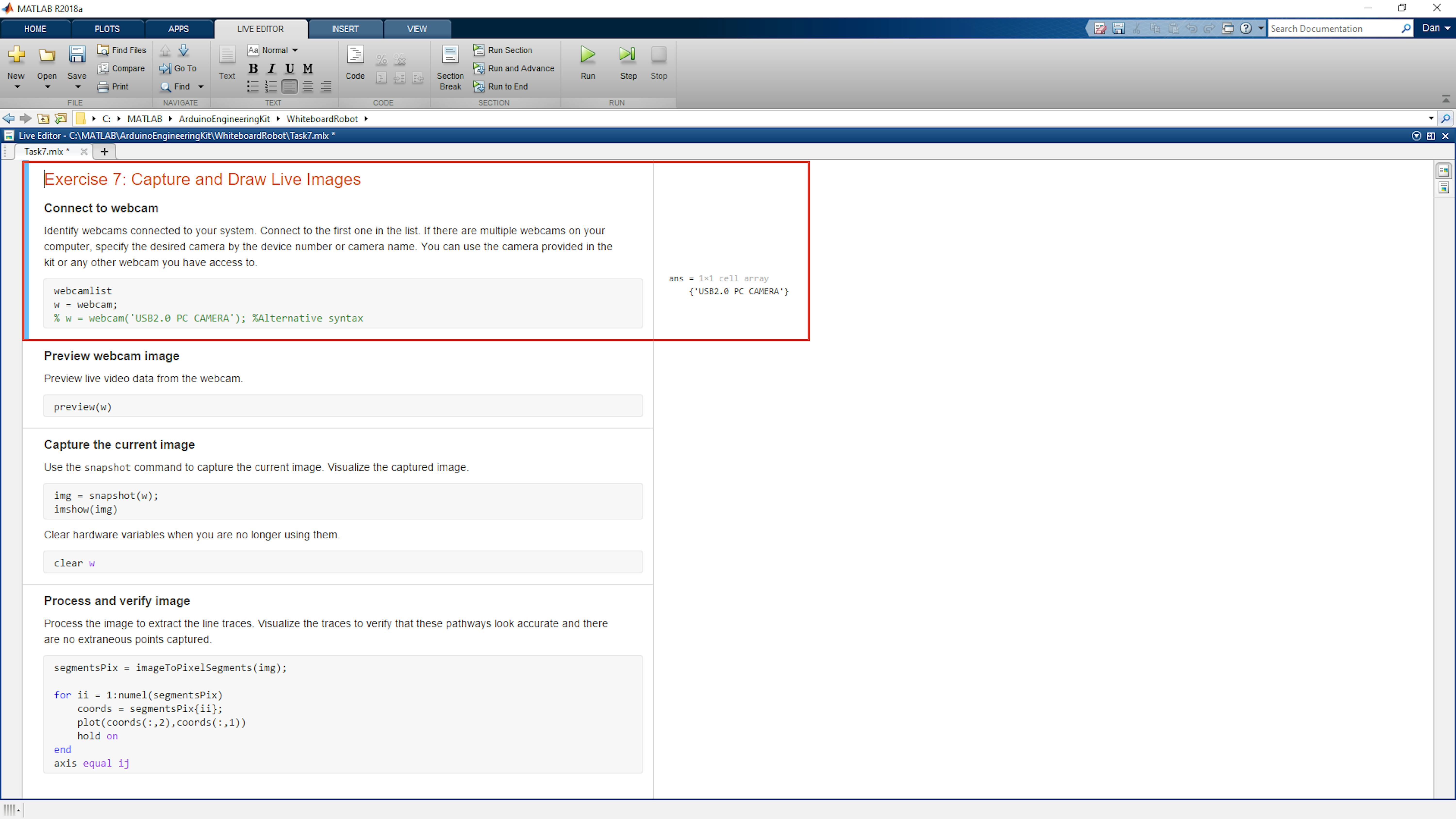Viewport: 1456px width, 819px height.
Task: Open the Help question mark icon
Action: [x=1246, y=28]
